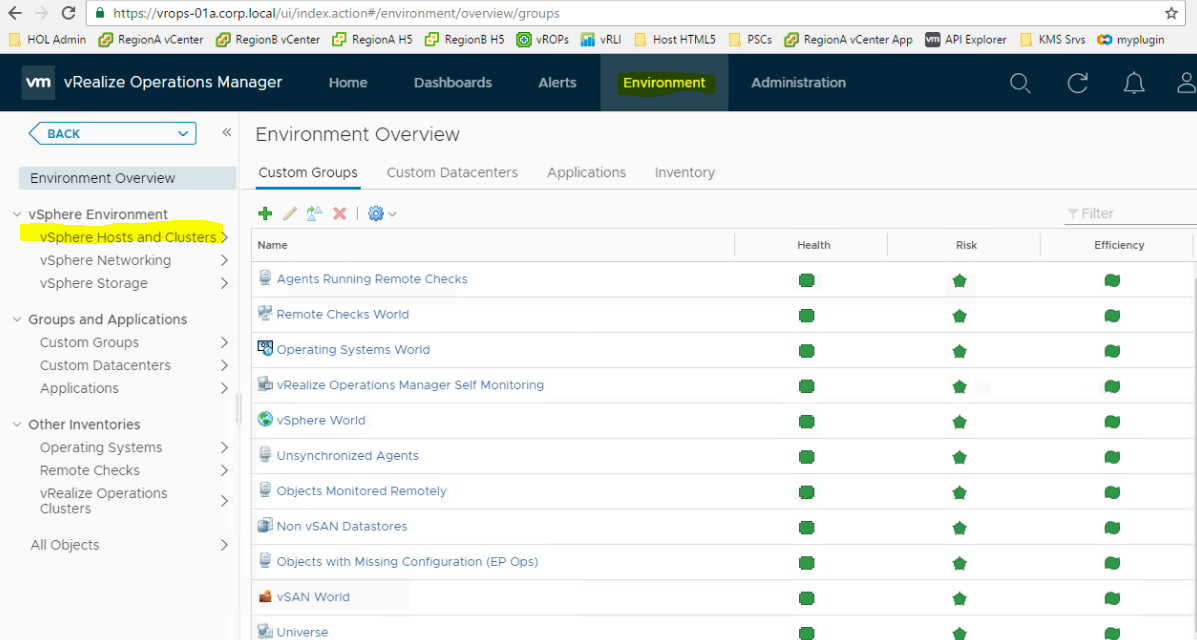
Task: Click the clone group icon in the toolbar
Action: 314,213
